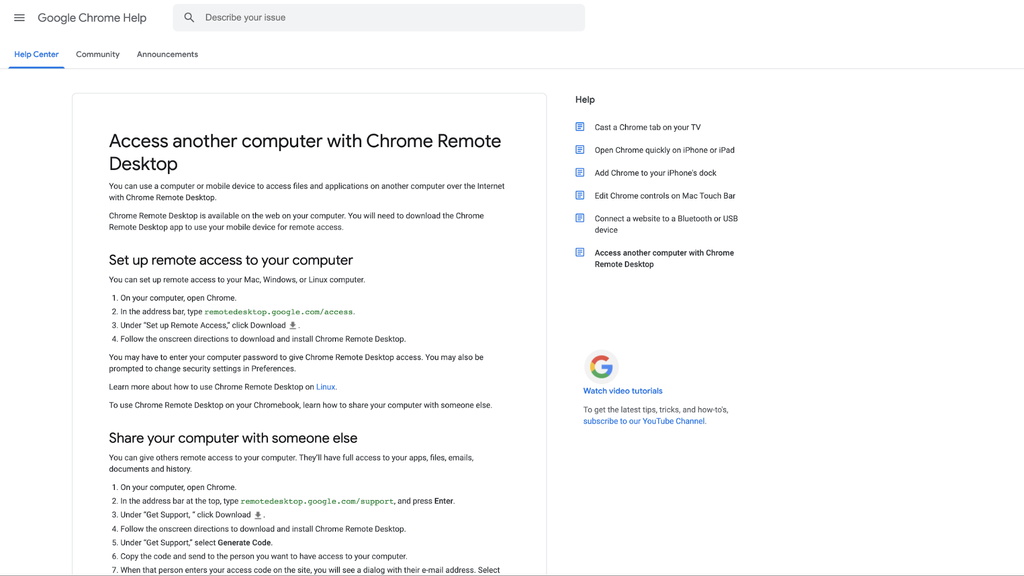Click the Google Chrome Help title to go home
The height and width of the screenshot is (576, 1024).
coord(92,17)
